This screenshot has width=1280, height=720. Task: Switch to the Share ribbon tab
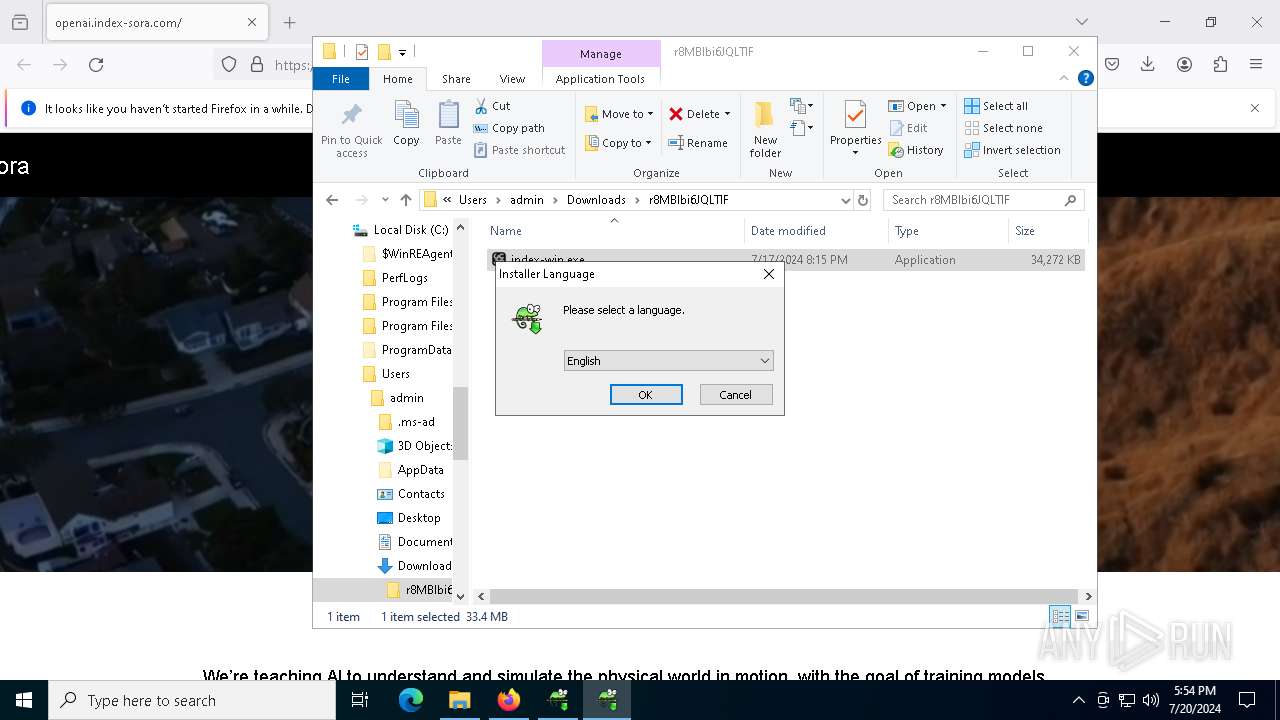click(456, 79)
